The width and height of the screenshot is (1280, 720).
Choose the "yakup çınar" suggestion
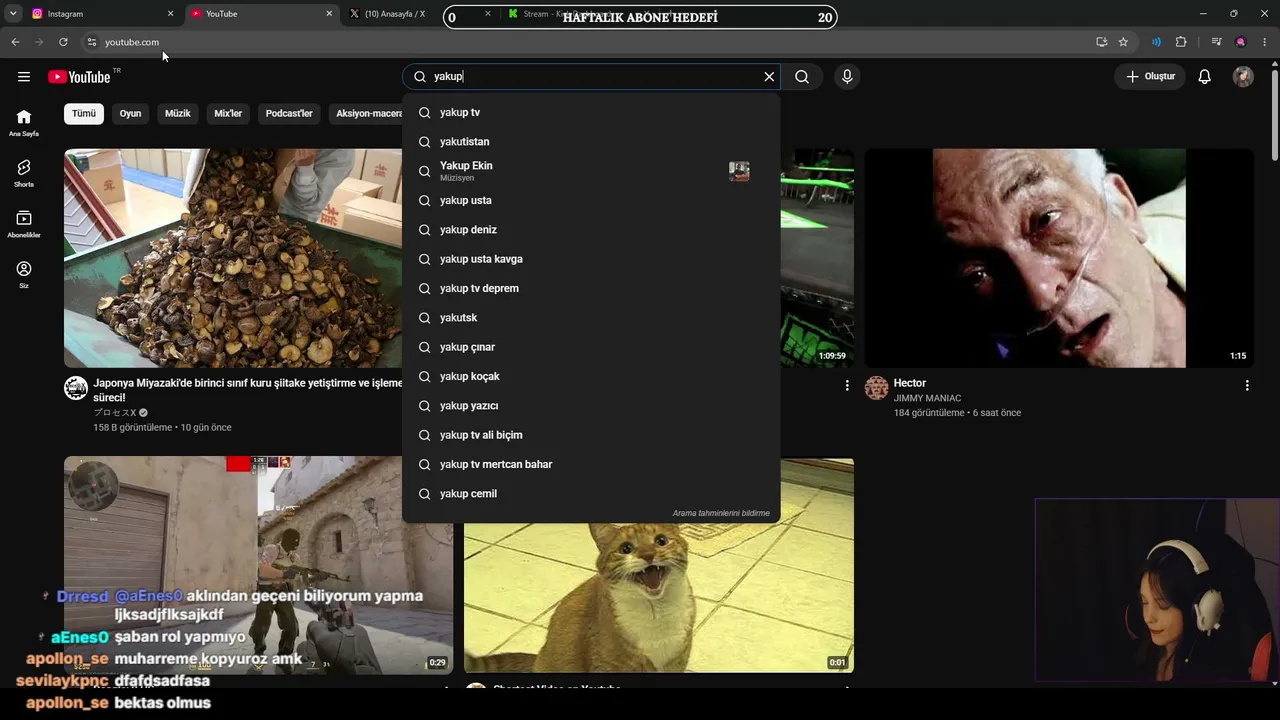tap(591, 347)
